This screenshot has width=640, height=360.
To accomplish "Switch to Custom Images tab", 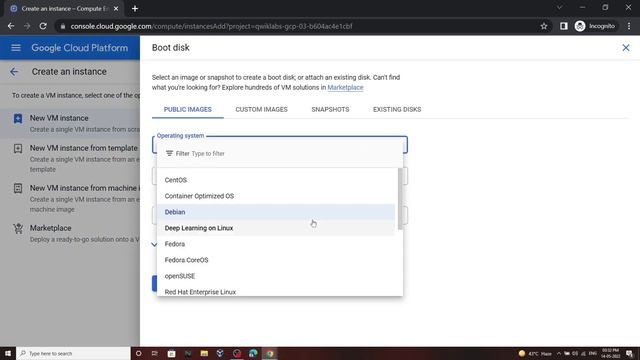I will point(261,109).
